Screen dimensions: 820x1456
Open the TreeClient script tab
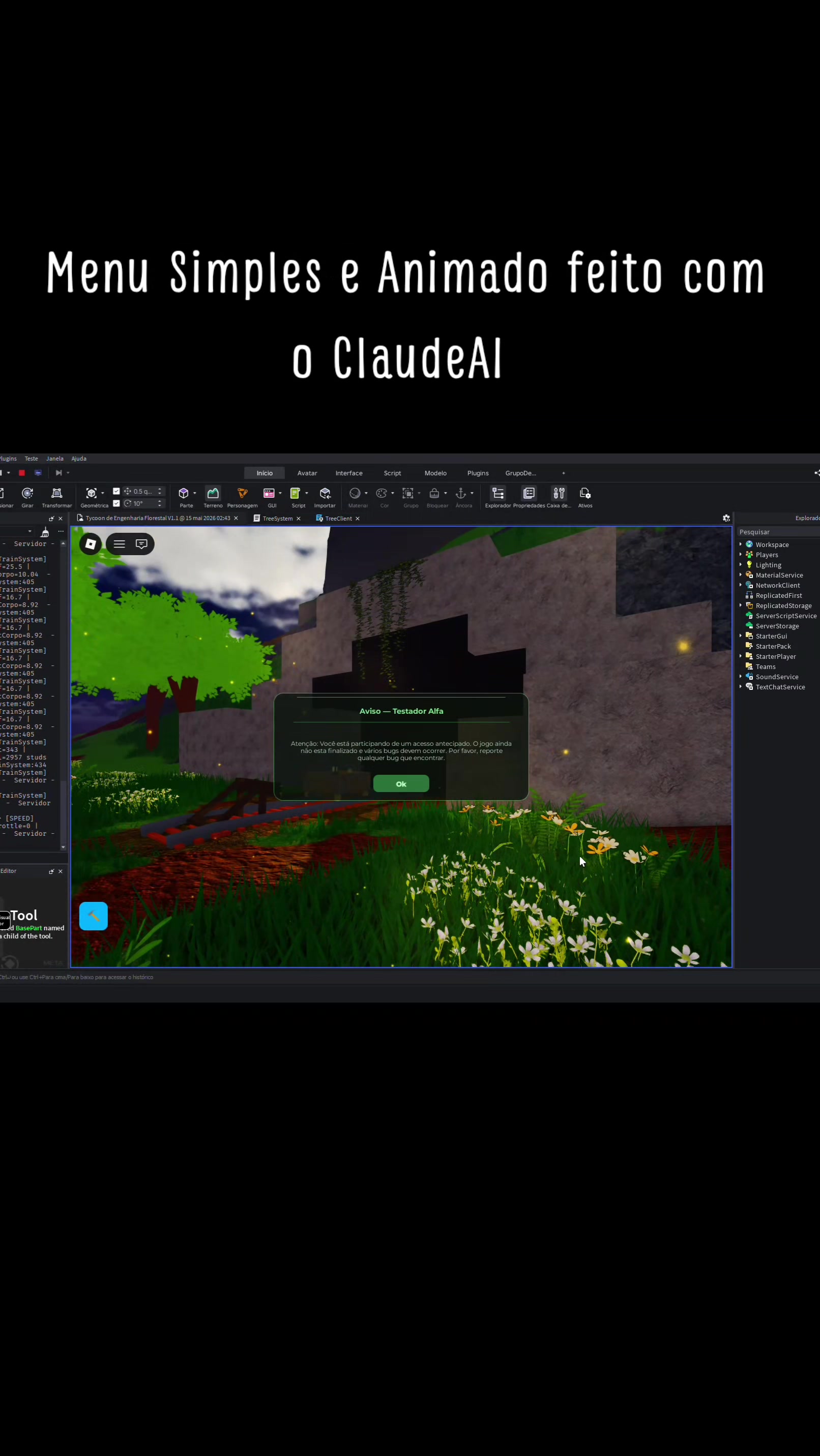338,519
